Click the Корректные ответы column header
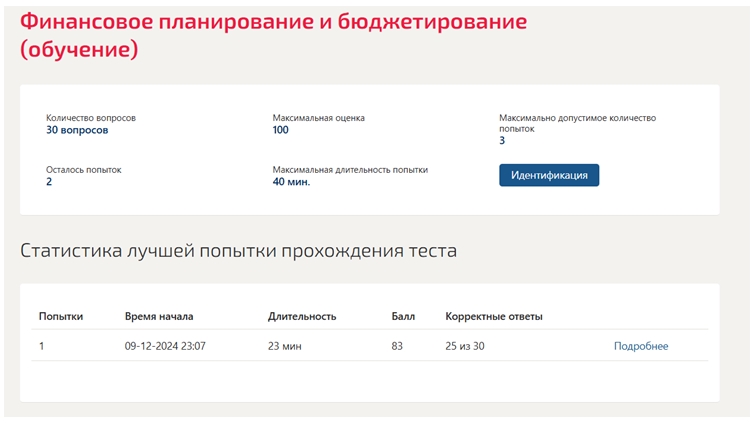Screen dimensions: 751x431 coord(494,317)
